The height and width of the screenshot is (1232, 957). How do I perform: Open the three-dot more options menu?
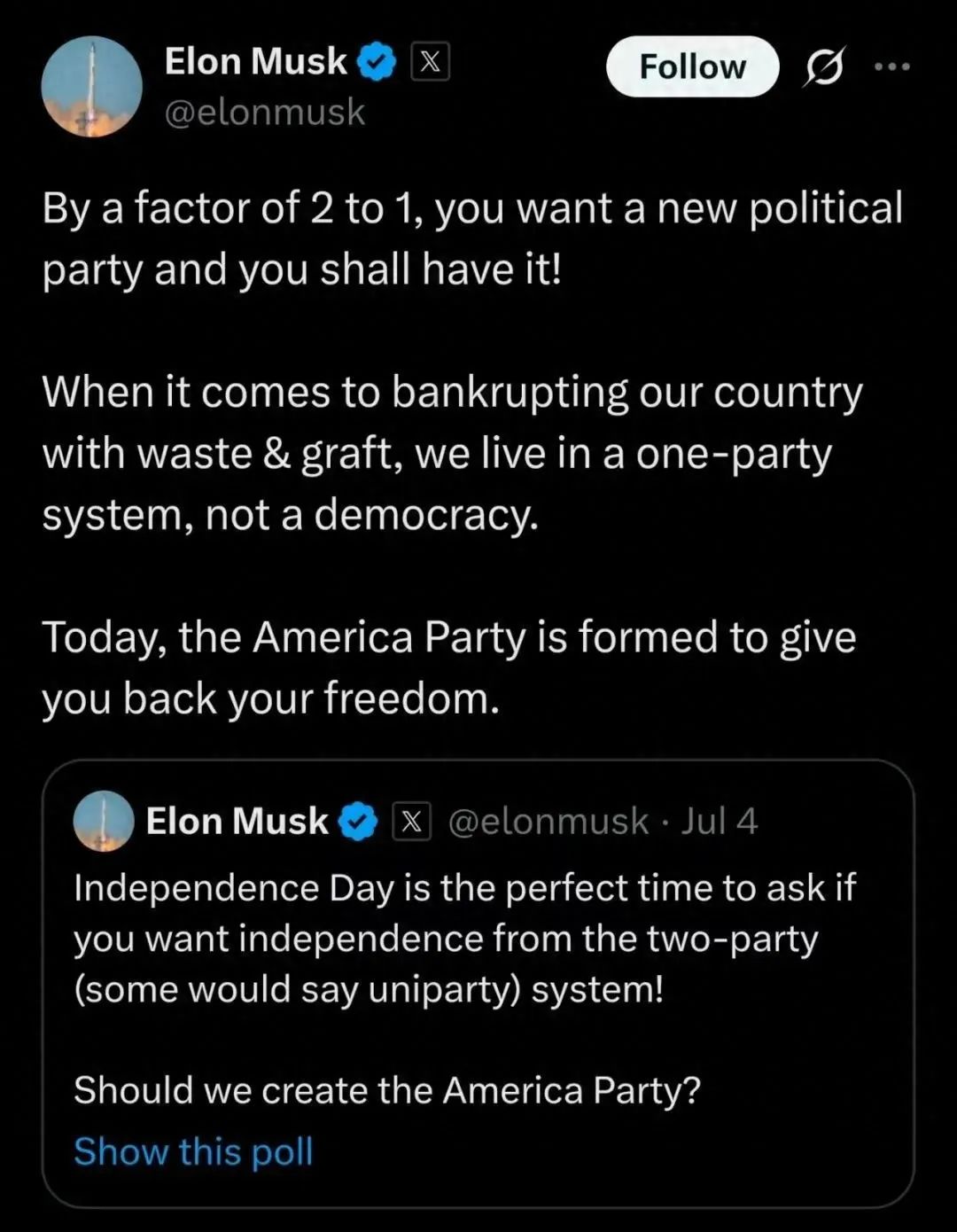tap(891, 66)
